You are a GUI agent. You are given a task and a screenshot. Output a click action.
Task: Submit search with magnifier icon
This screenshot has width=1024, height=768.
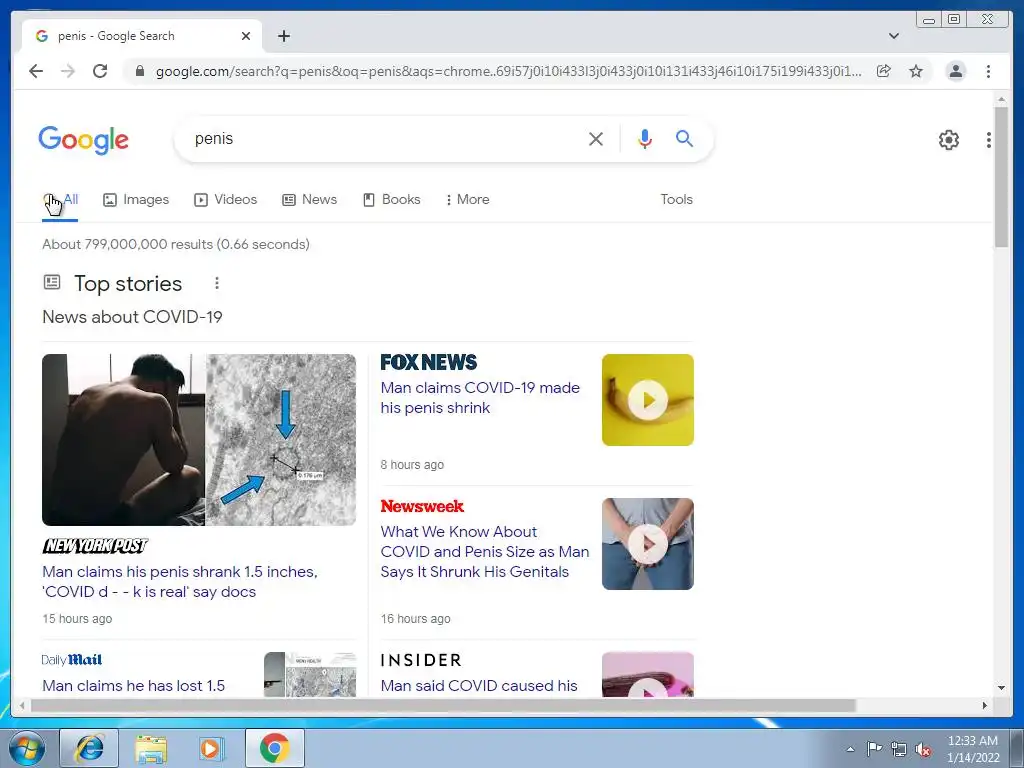pos(684,138)
